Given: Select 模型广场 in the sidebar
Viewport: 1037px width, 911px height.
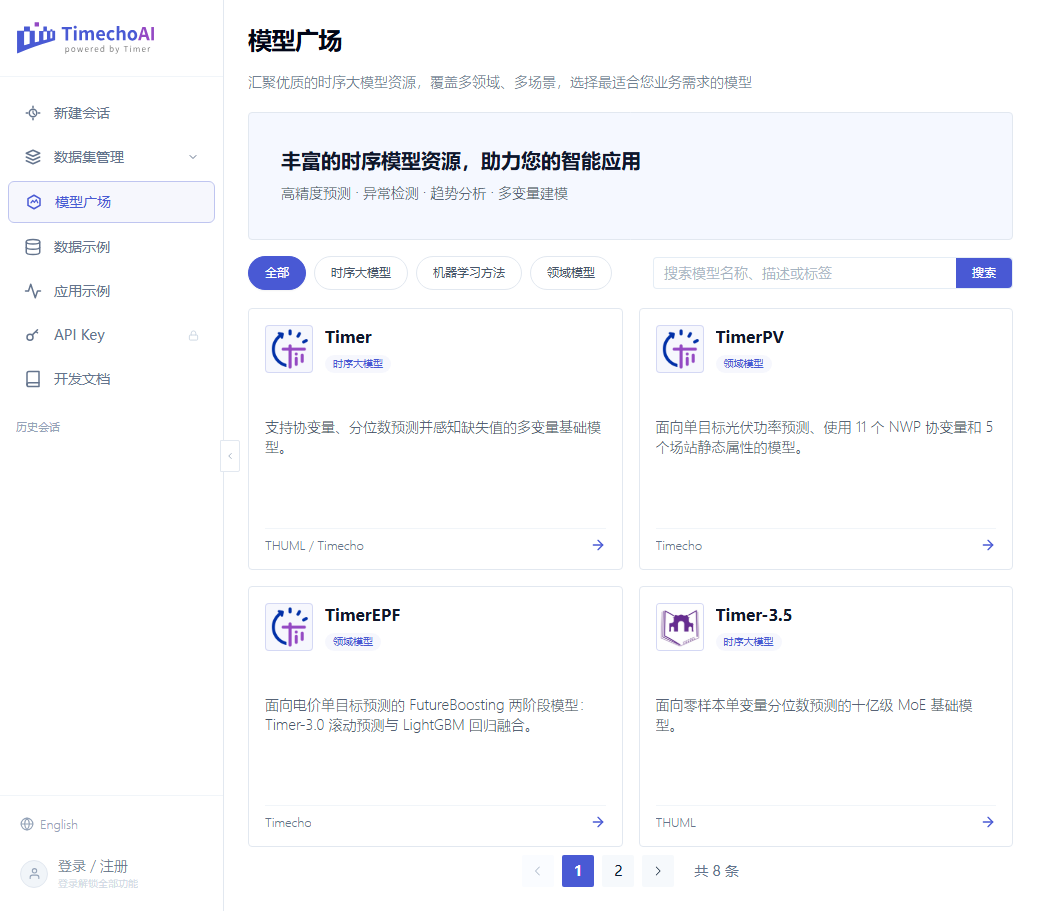Looking at the screenshot, I should point(111,202).
